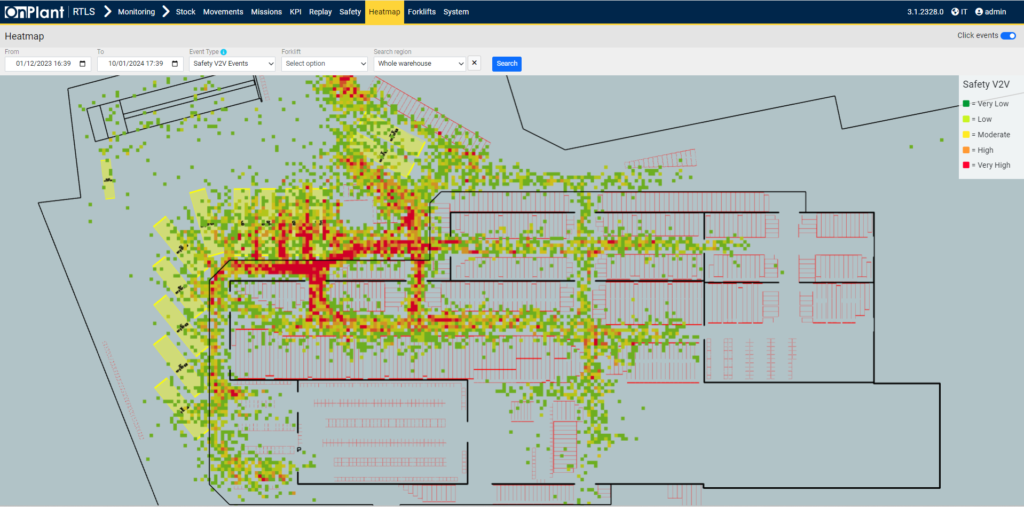The width and height of the screenshot is (1024, 507).
Task: Click the Very High red legend swatch
Action: (x=966, y=164)
